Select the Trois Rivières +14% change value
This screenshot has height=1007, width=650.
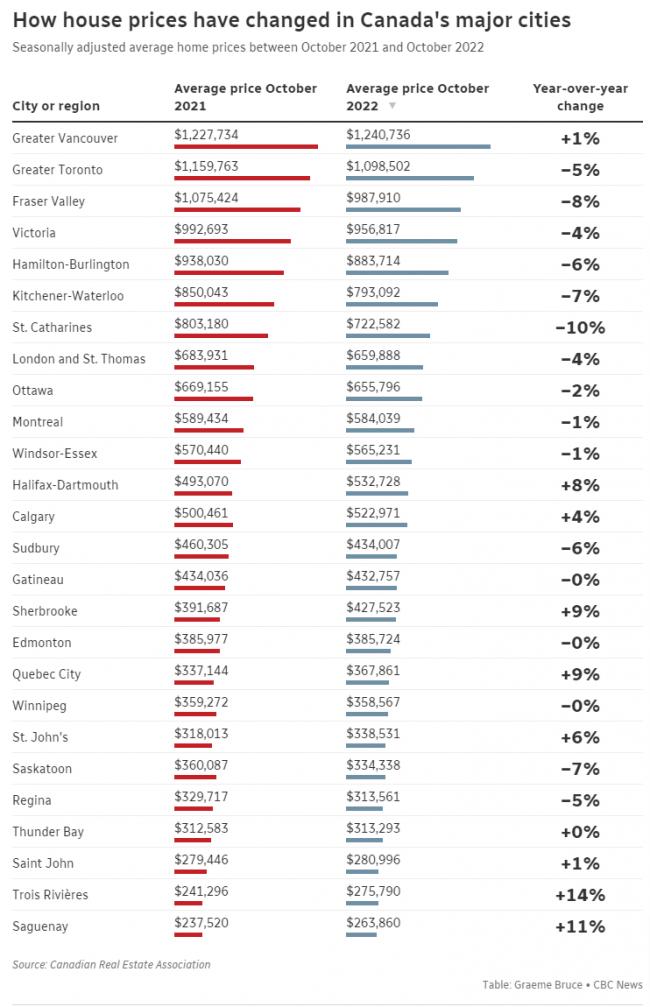pos(580,895)
